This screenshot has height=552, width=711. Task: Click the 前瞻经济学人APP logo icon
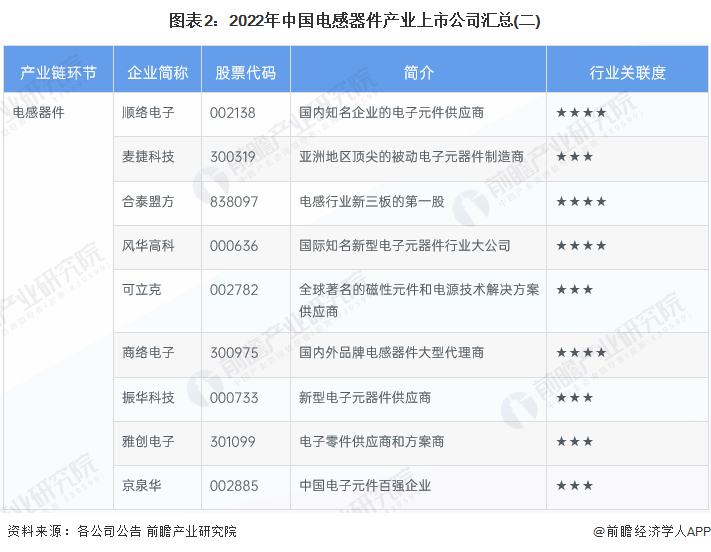point(584,531)
